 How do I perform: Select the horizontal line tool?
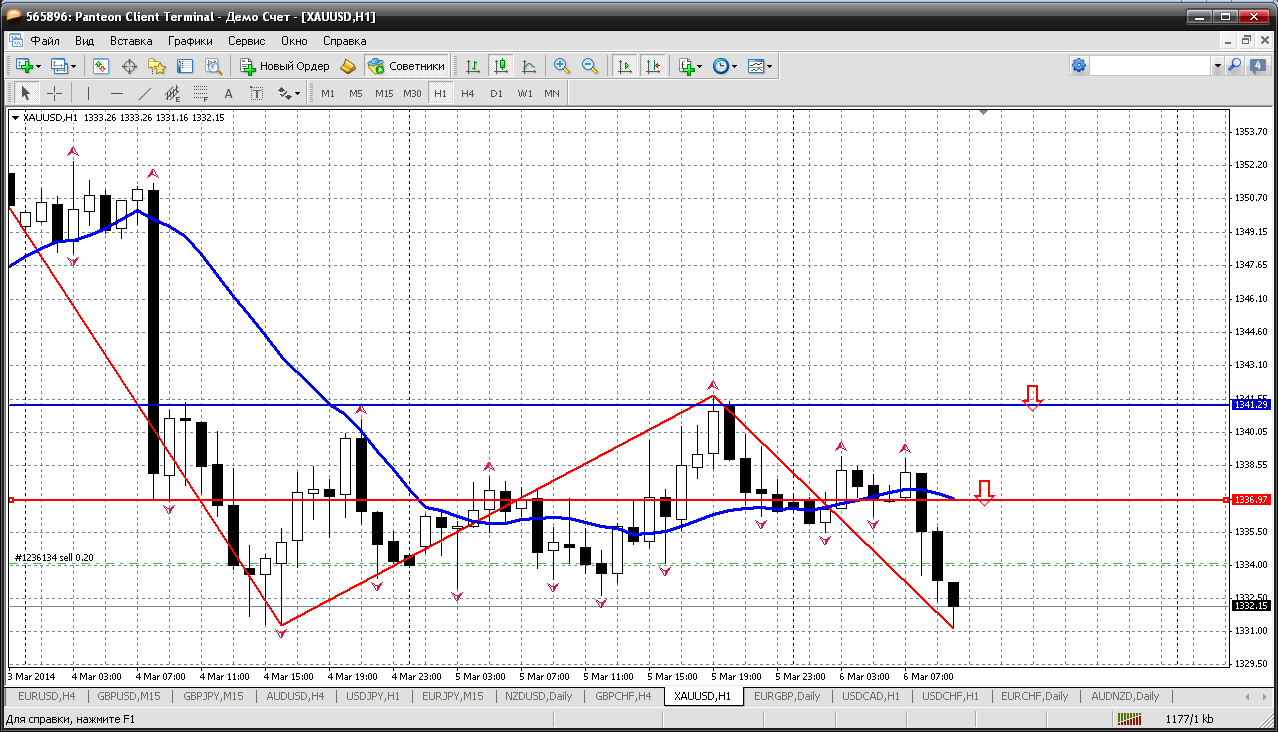[116, 93]
